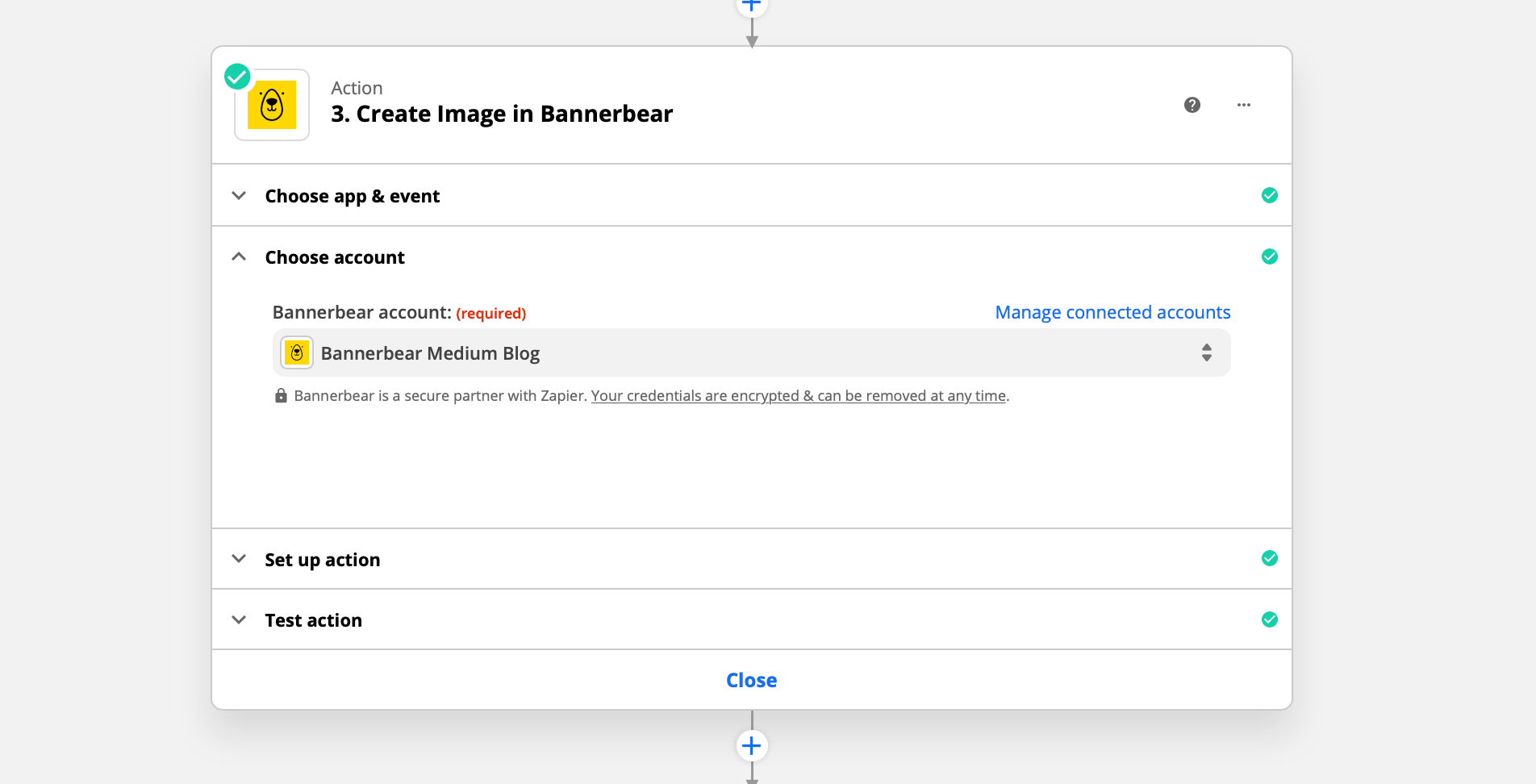1536x784 pixels.
Task: Click the add step plus below the action
Action: click(x=751, y=745)
